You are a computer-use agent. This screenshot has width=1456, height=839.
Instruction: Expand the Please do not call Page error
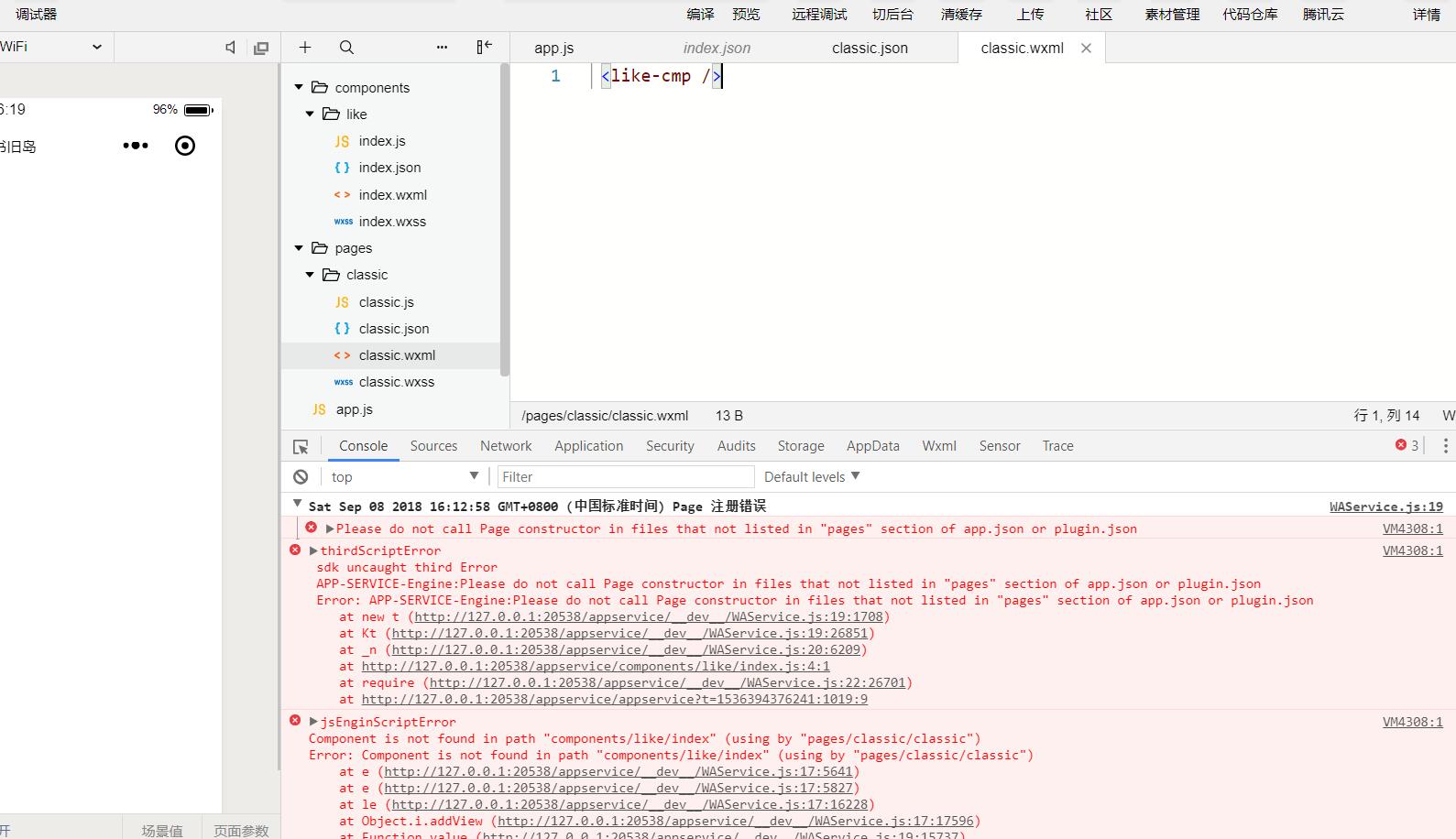pyautogui.click(x=330, y=529)
